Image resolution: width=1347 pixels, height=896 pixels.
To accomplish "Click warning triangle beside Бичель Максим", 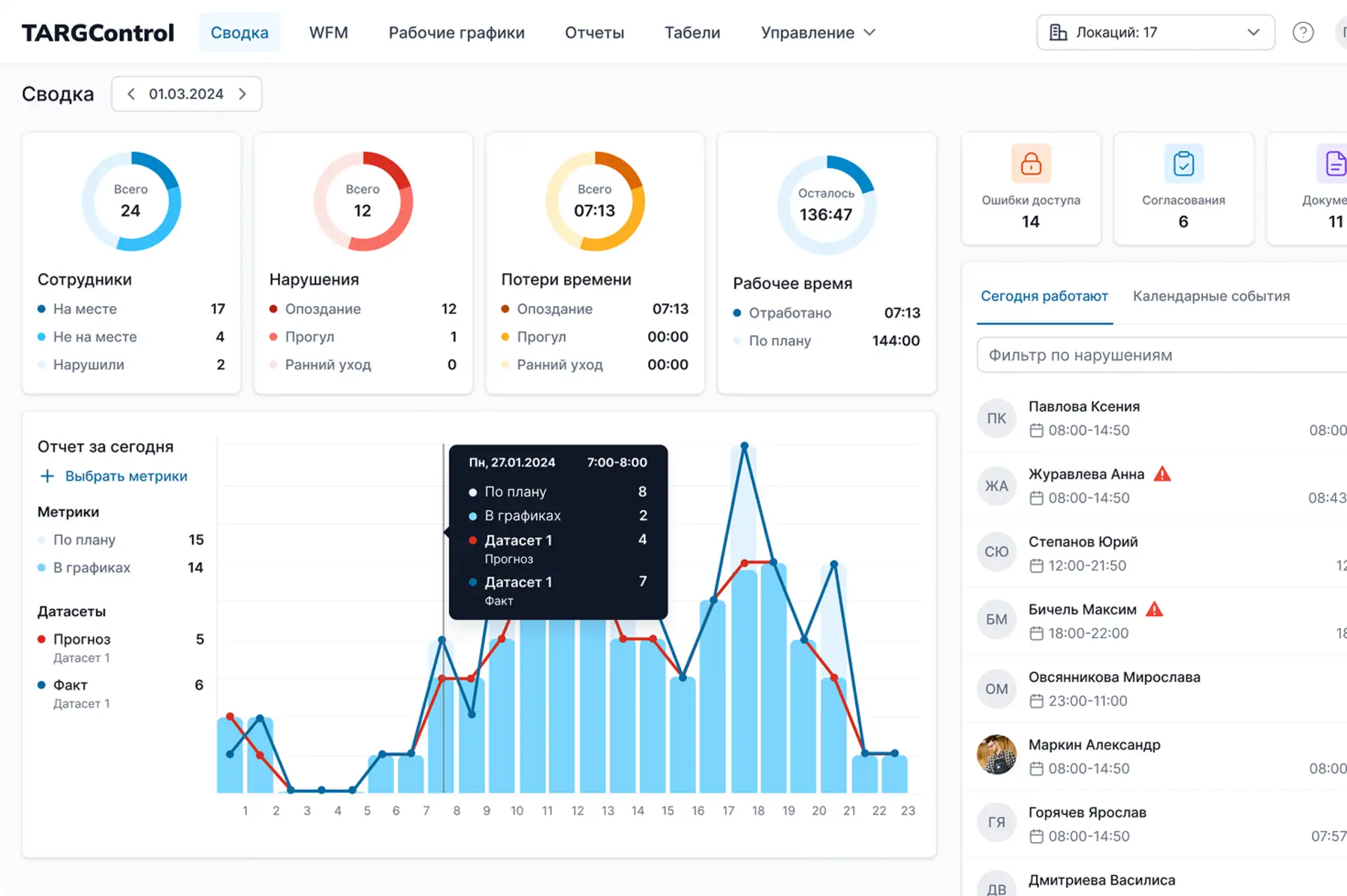I will 1154,610.
